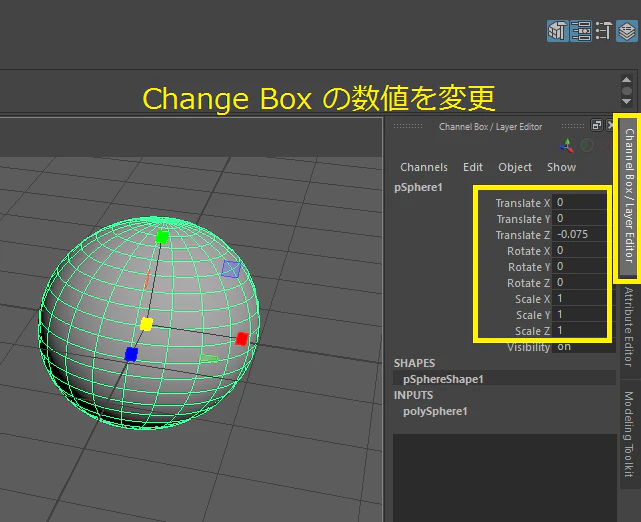
Task: Expand the polySphere1 input node
Action: (x=435, y=411)
